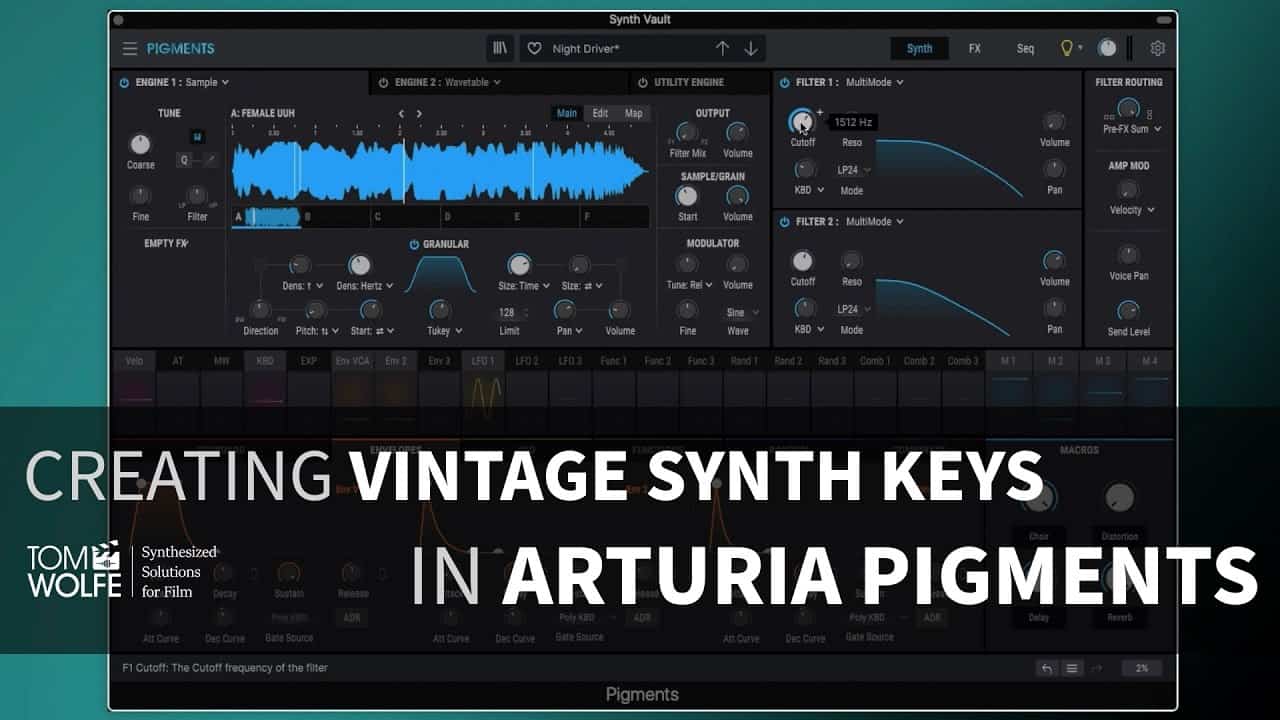Screen dimensions: 1280x720
Task: Open Filter 2 KBD dropdown
Action: (x=809, y=329)
